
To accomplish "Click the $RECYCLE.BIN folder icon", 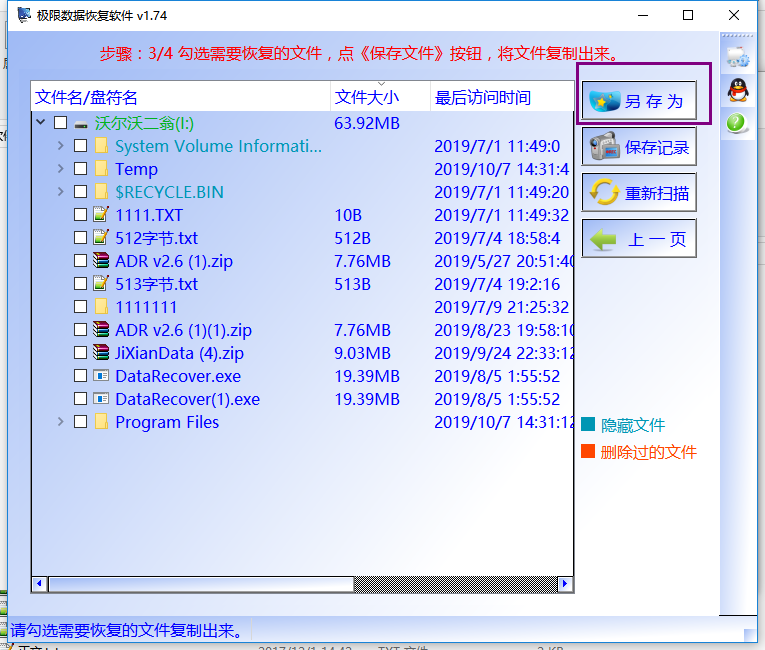I will tap(101, 191).
